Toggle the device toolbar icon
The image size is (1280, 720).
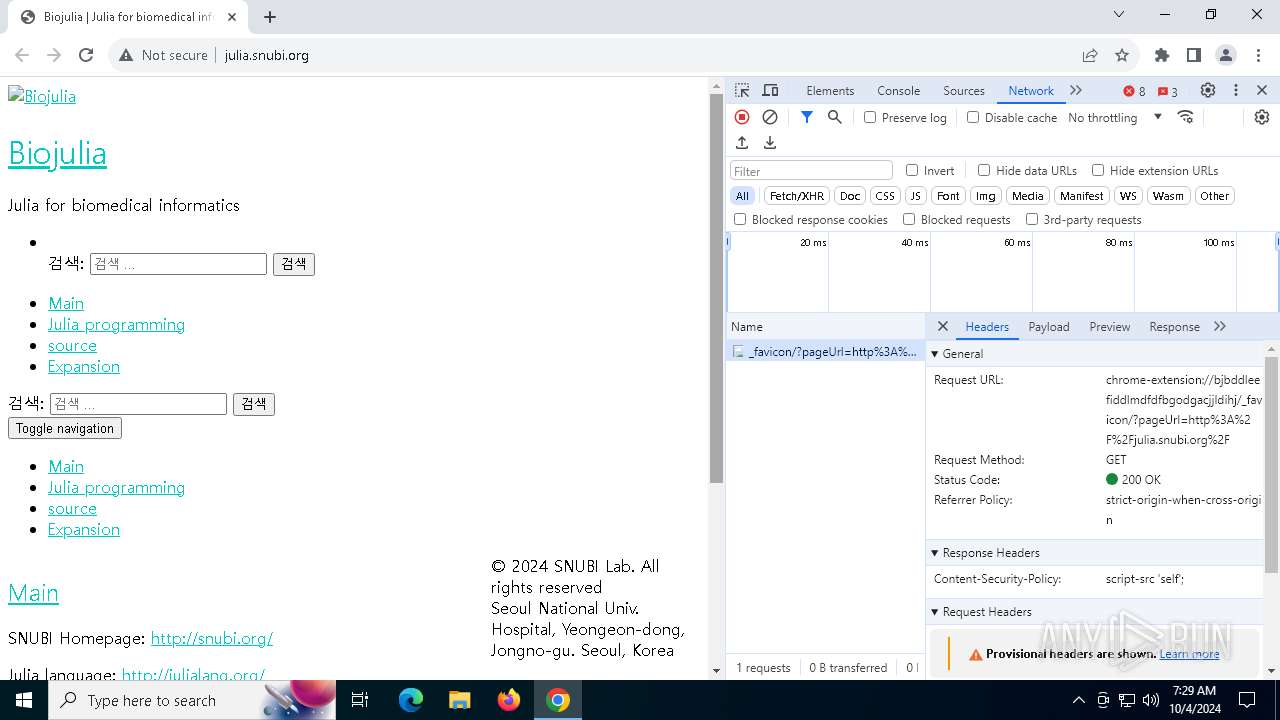click(770, 90)
